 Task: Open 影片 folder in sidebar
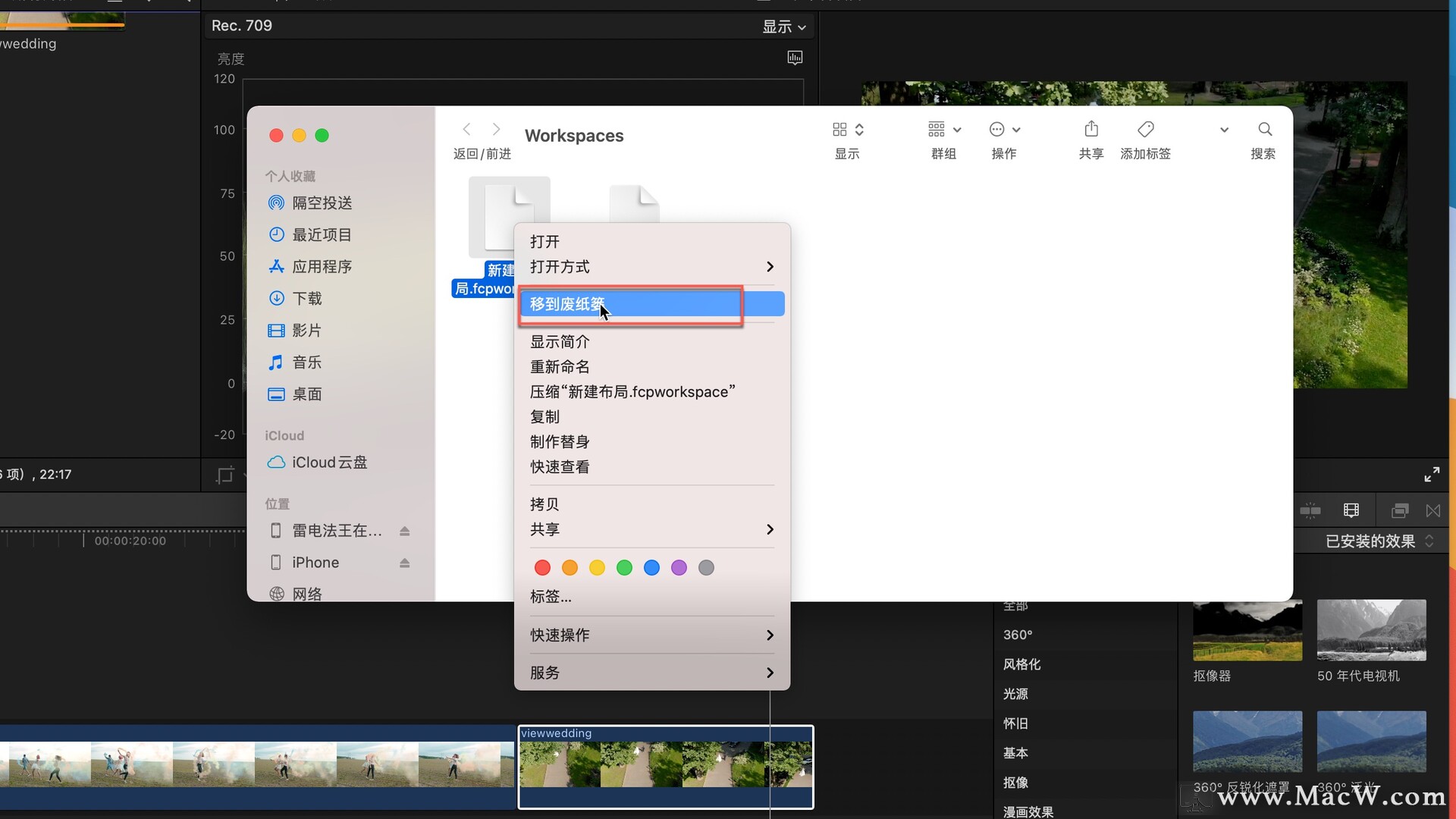pos(296,331)
